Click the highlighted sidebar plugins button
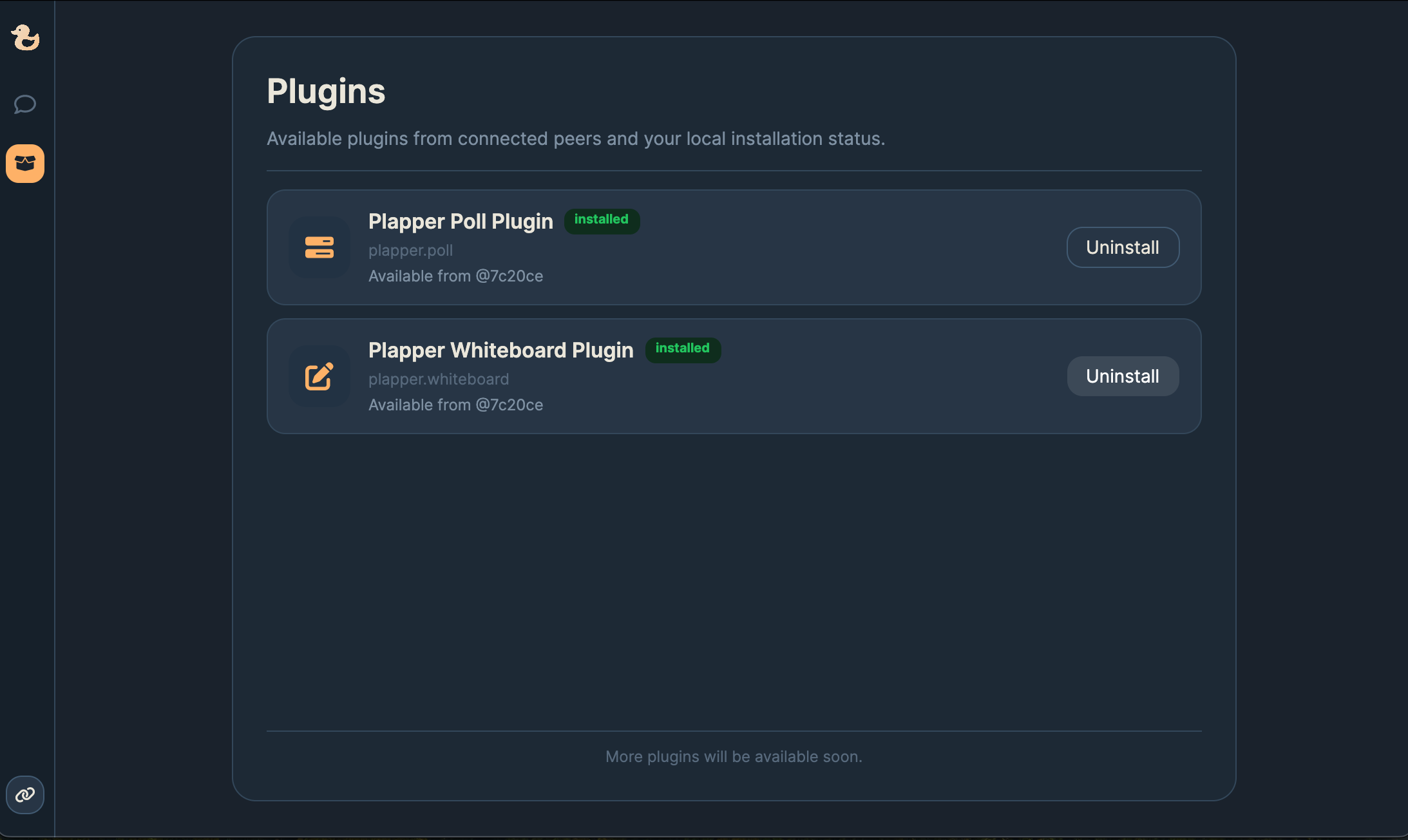1408x840 pixels. [24, 164]
